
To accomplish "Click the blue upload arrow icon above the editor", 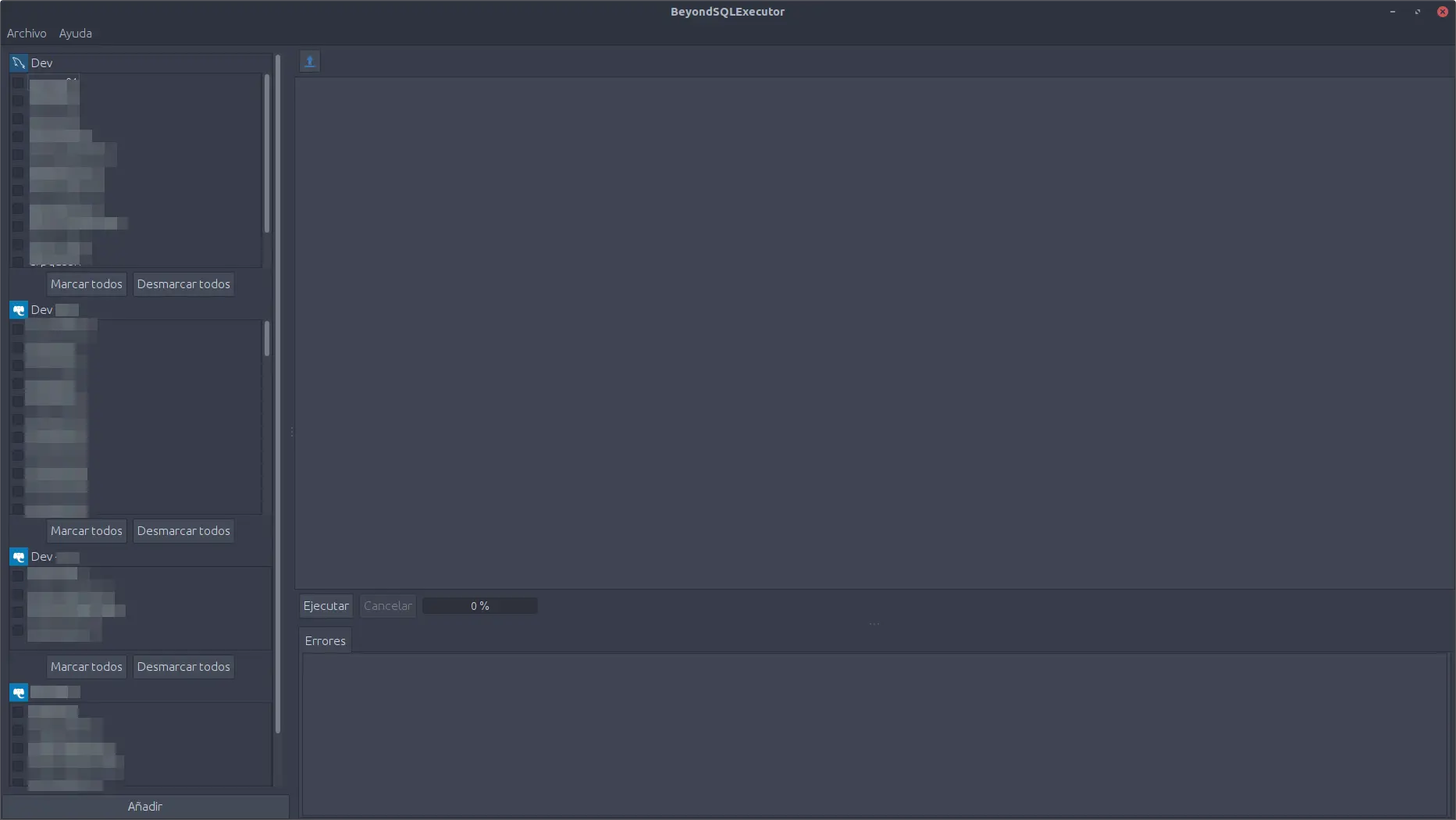I will pyautogui.click(x=310, y=62).
